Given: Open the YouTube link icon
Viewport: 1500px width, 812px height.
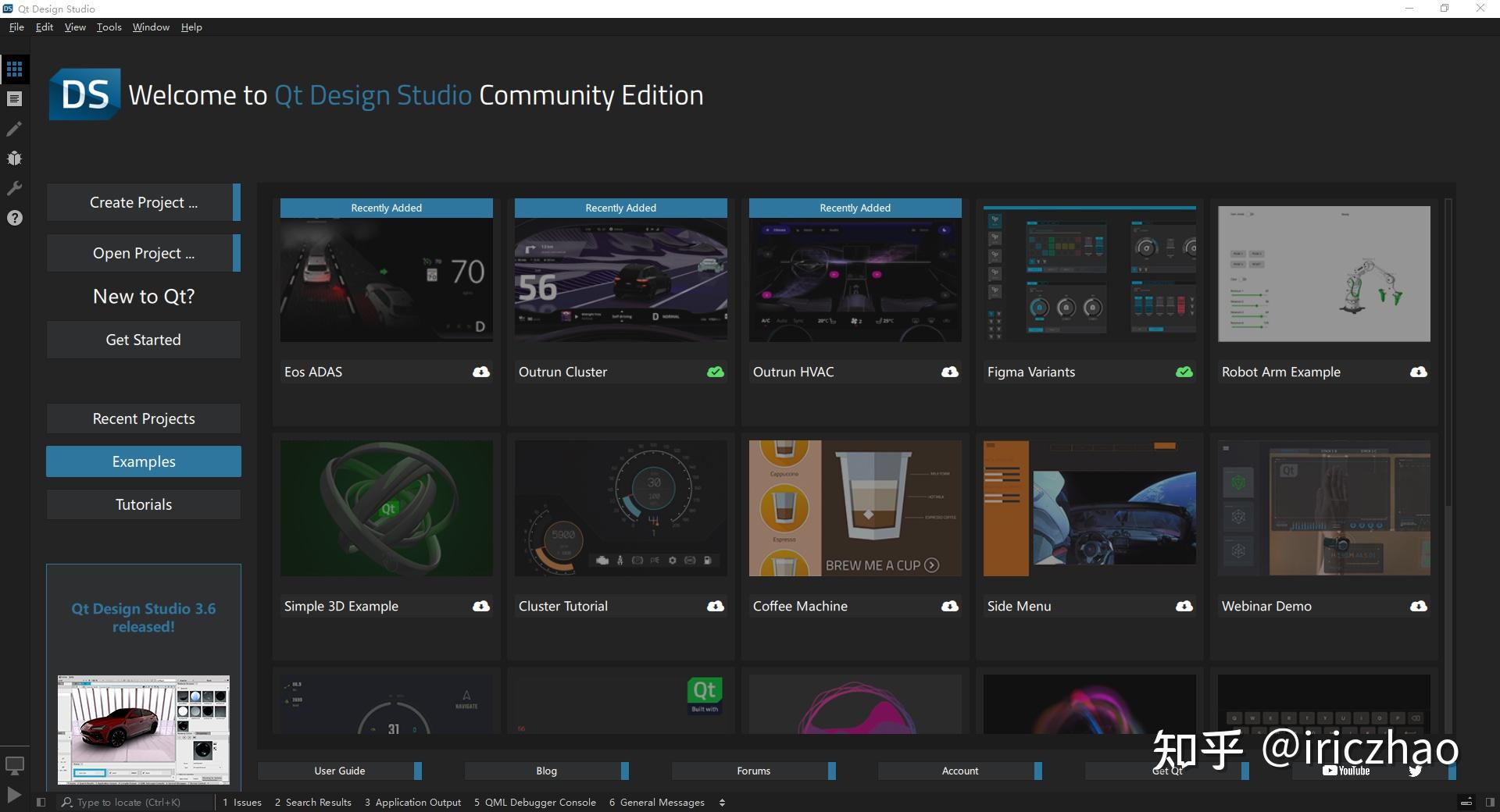Looking at the screenshot, I should click(1346, 771).
